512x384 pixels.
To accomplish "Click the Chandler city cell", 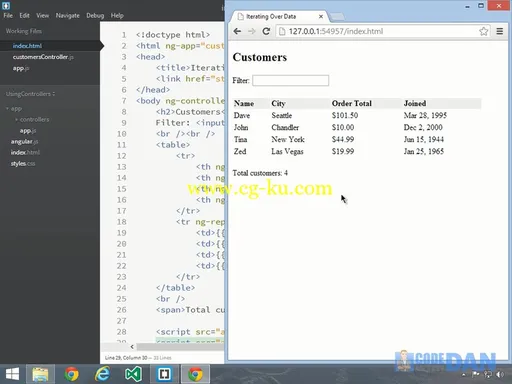I will (285, 127).
